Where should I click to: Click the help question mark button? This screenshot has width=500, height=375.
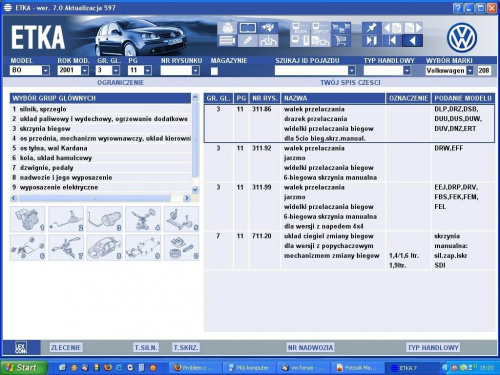[458, 8]
